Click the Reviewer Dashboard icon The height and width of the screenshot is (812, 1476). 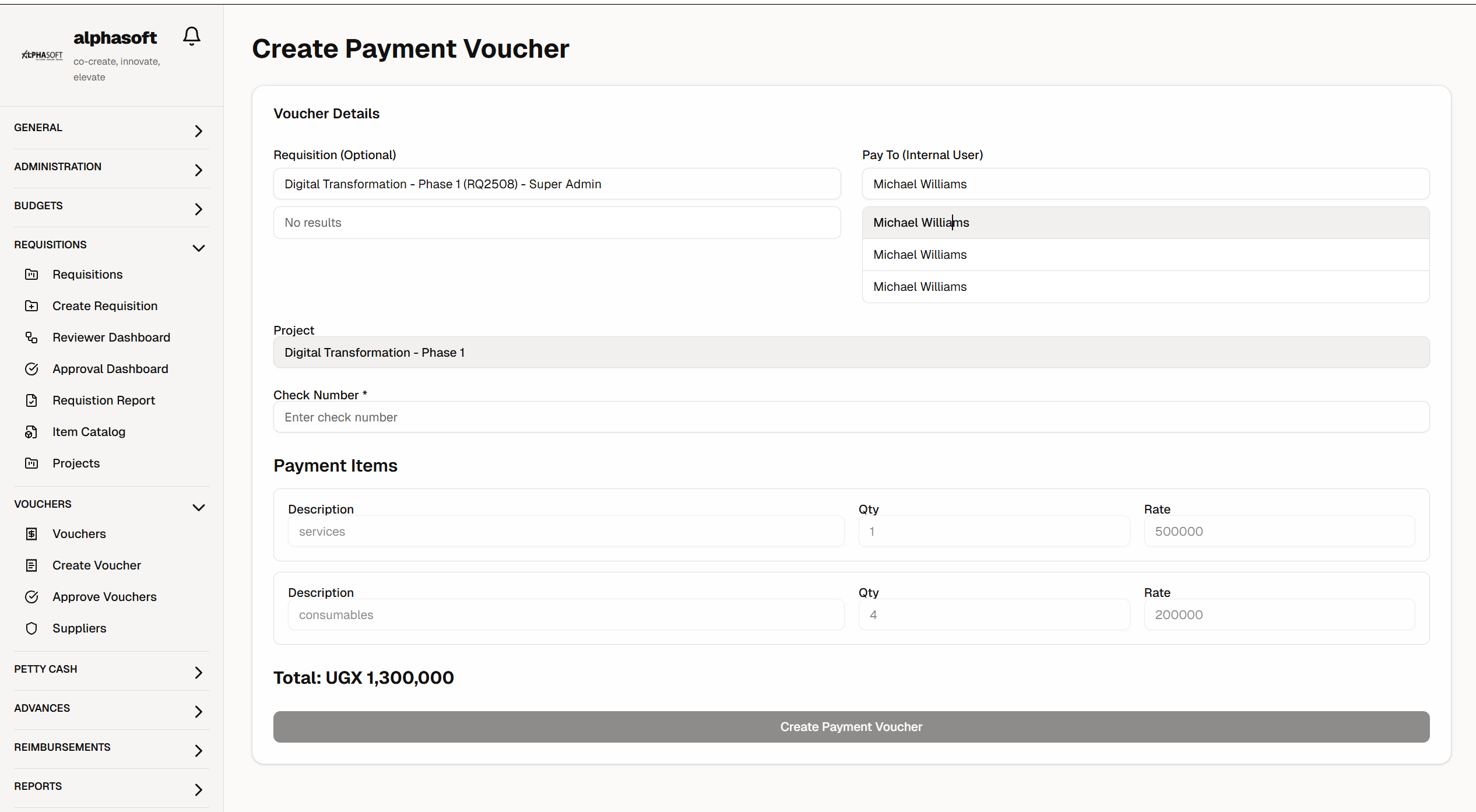click(x=31, y=338)
